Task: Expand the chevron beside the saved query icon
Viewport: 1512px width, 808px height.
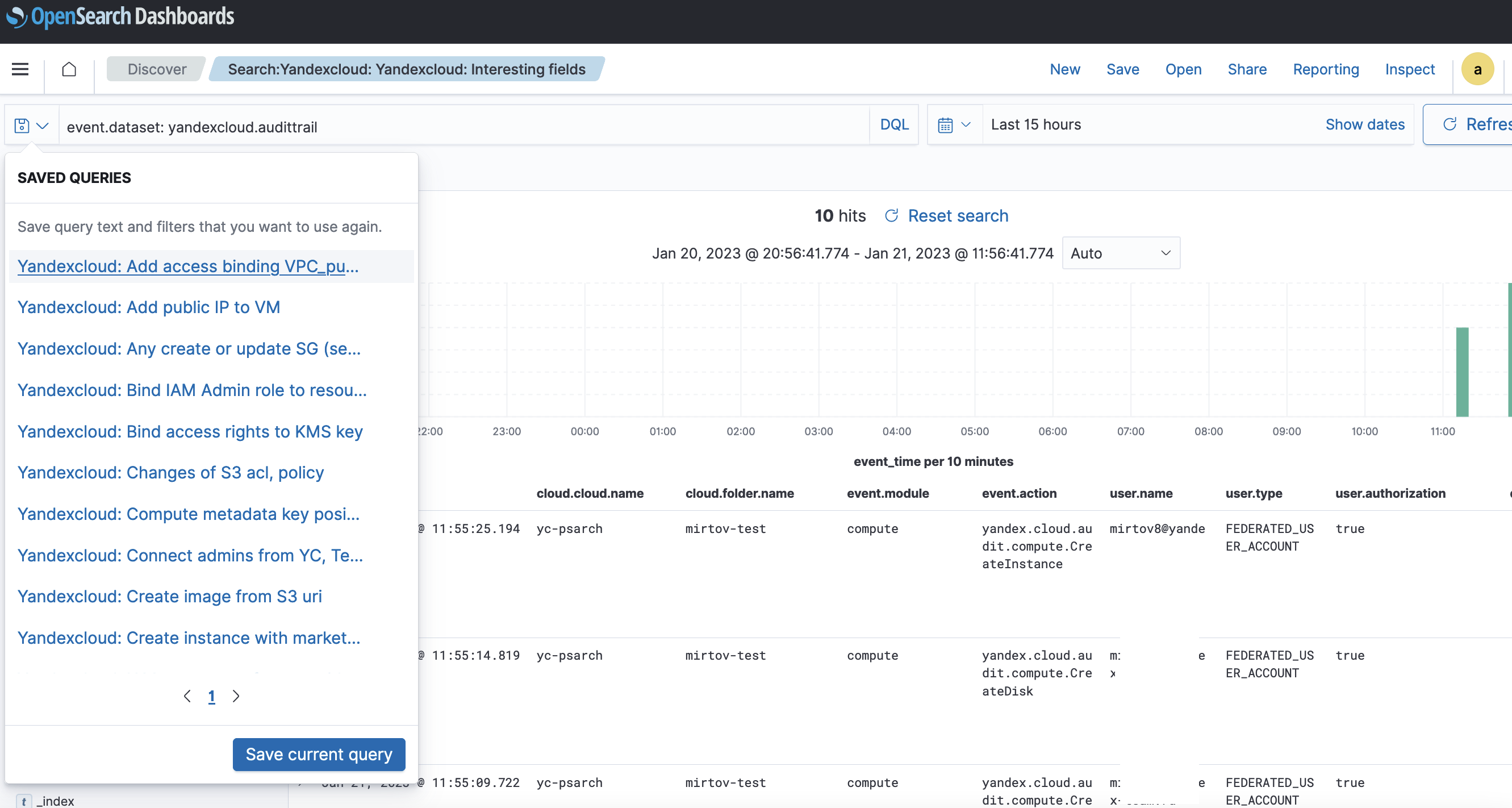Action: pyautogui.click(x=41, y=126)
